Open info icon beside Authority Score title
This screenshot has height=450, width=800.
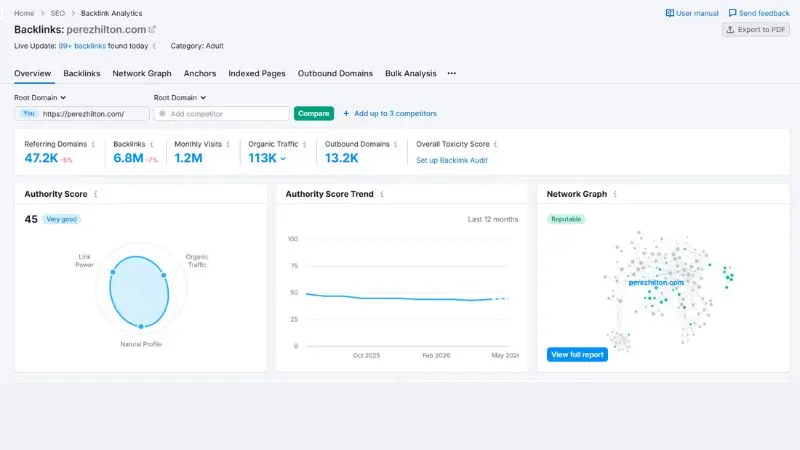pyautogui.click(x=95, y=194)
